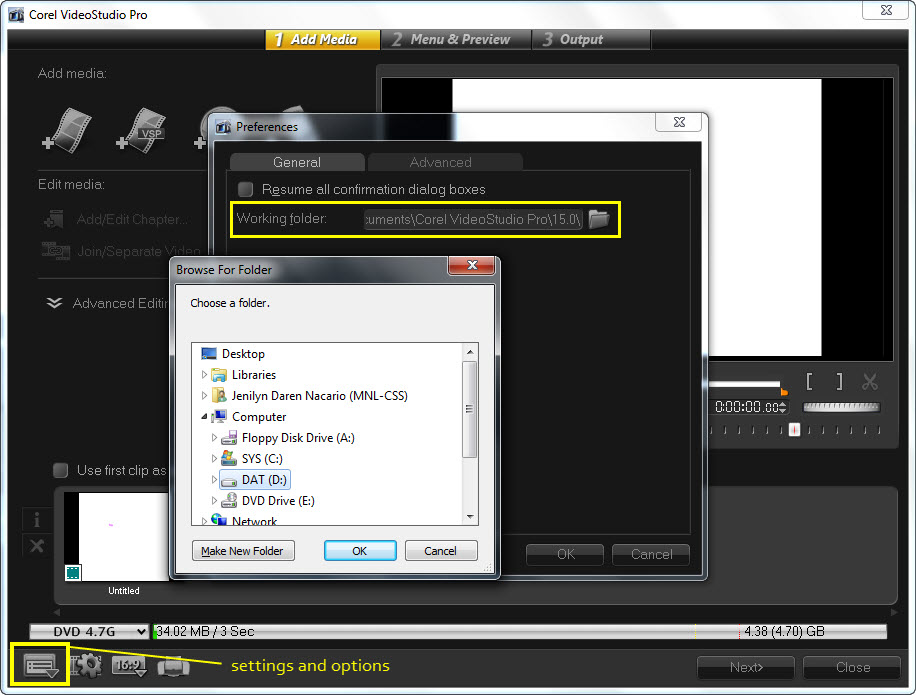Select step 1 Add Media tab

(x=322, y=40)
